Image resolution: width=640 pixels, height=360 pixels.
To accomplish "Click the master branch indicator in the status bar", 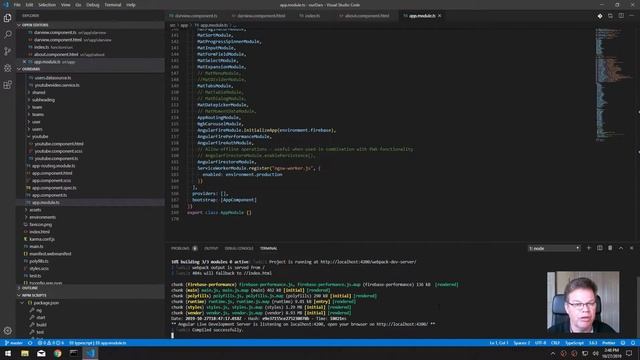I will 14,343.
